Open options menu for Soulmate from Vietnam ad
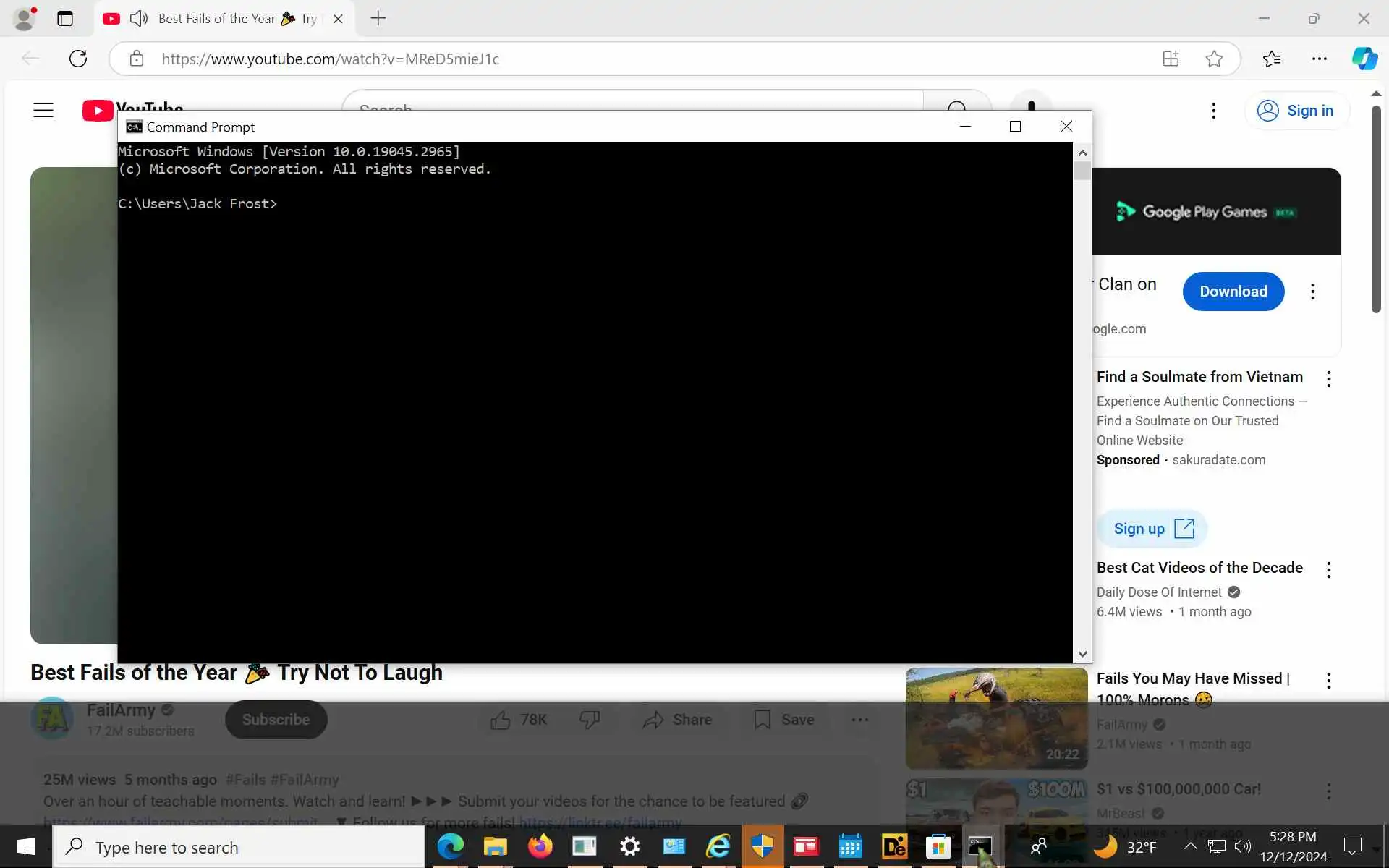 pos(1328,379)
